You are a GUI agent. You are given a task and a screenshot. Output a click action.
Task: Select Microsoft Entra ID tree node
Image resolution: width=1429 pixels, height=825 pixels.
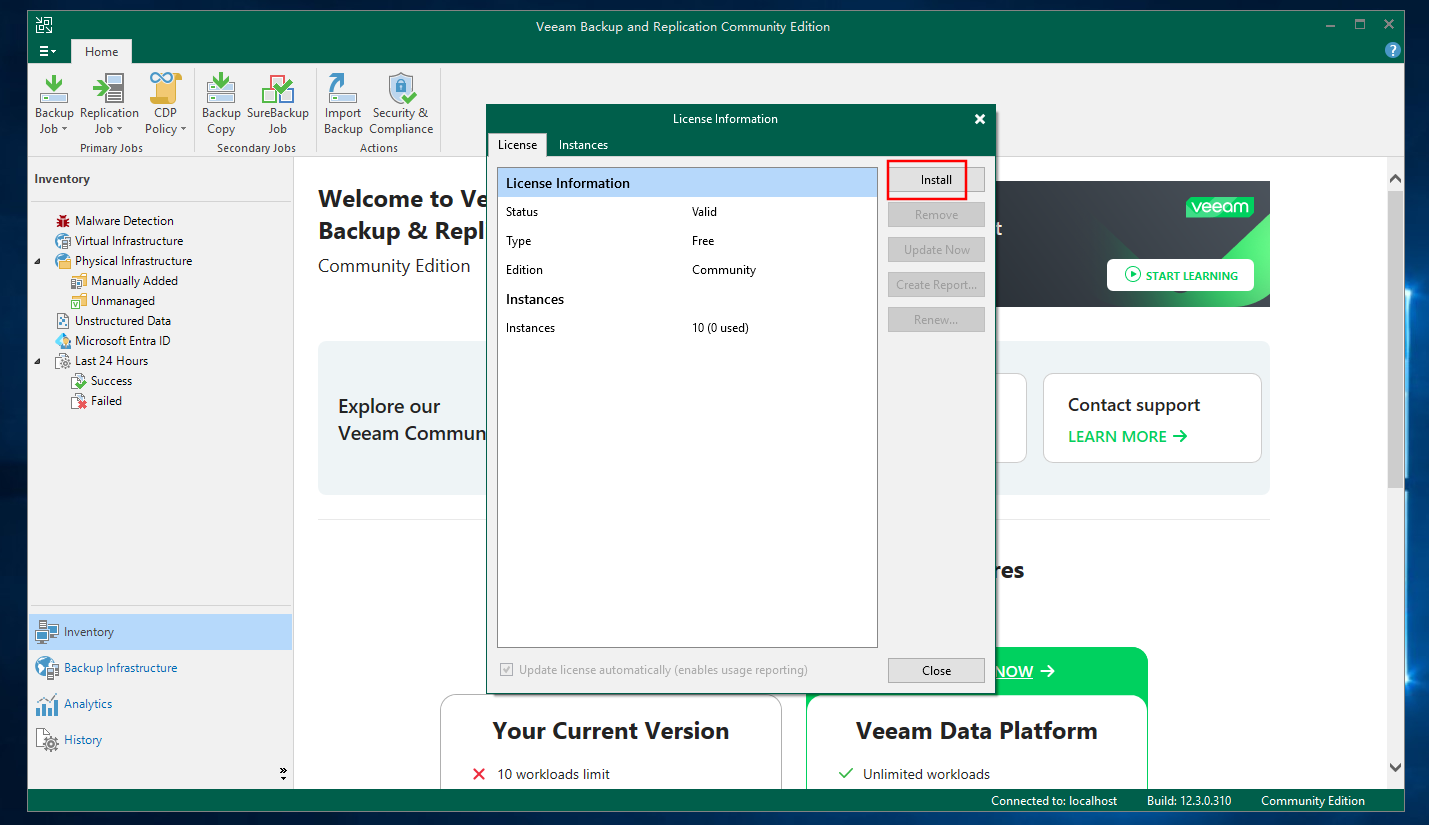tap(122, 341)
